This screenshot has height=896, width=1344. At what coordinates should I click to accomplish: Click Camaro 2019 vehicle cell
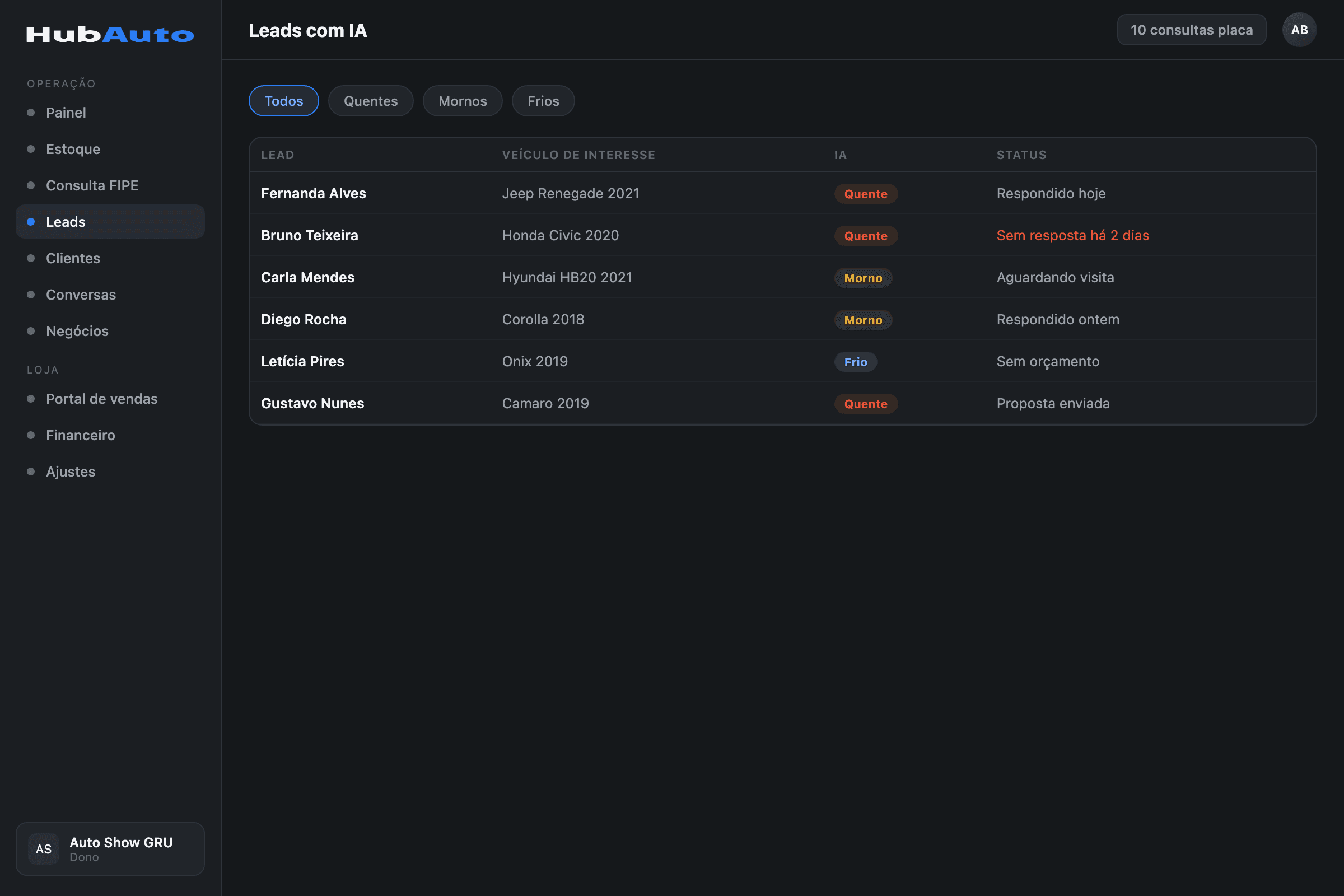545,403
